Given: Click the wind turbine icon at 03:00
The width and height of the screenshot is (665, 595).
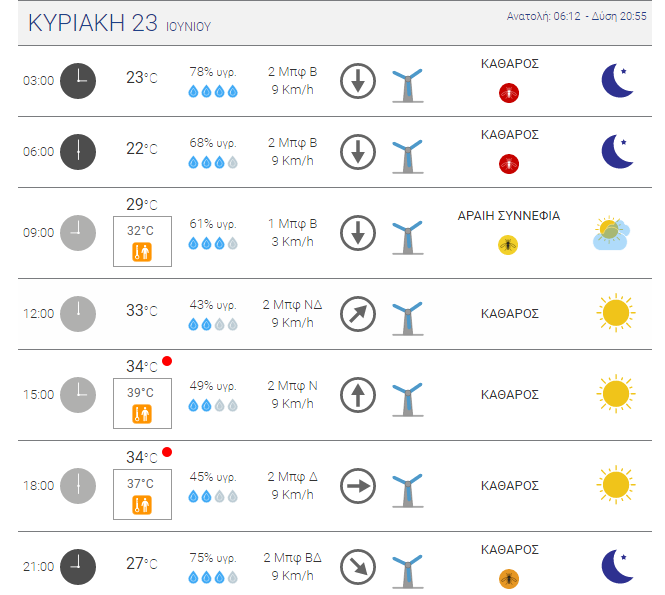Looking at the screenshot, I should 408,85.
